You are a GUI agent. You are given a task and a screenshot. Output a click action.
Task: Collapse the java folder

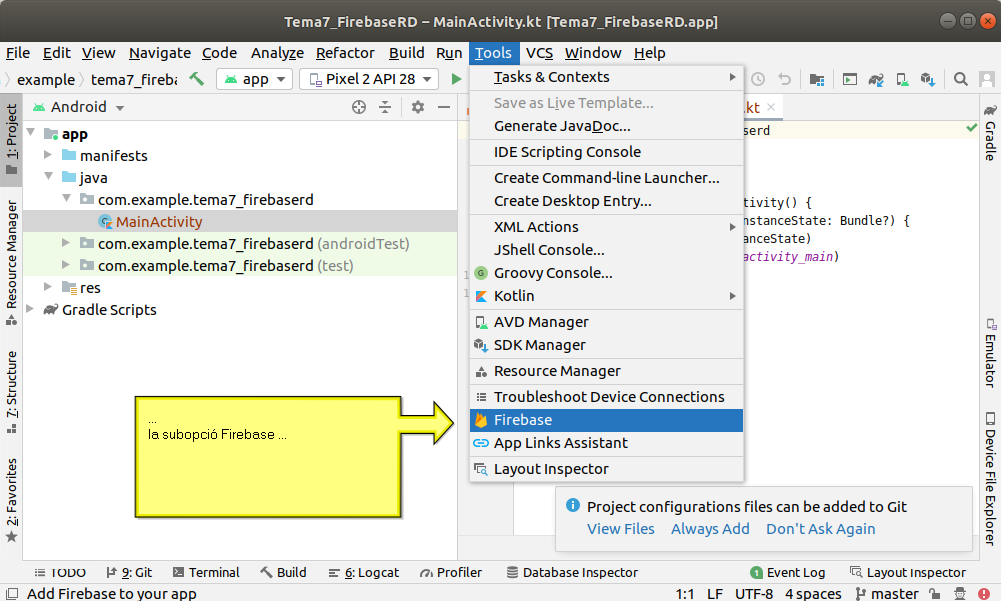click(x=48, y=176)
